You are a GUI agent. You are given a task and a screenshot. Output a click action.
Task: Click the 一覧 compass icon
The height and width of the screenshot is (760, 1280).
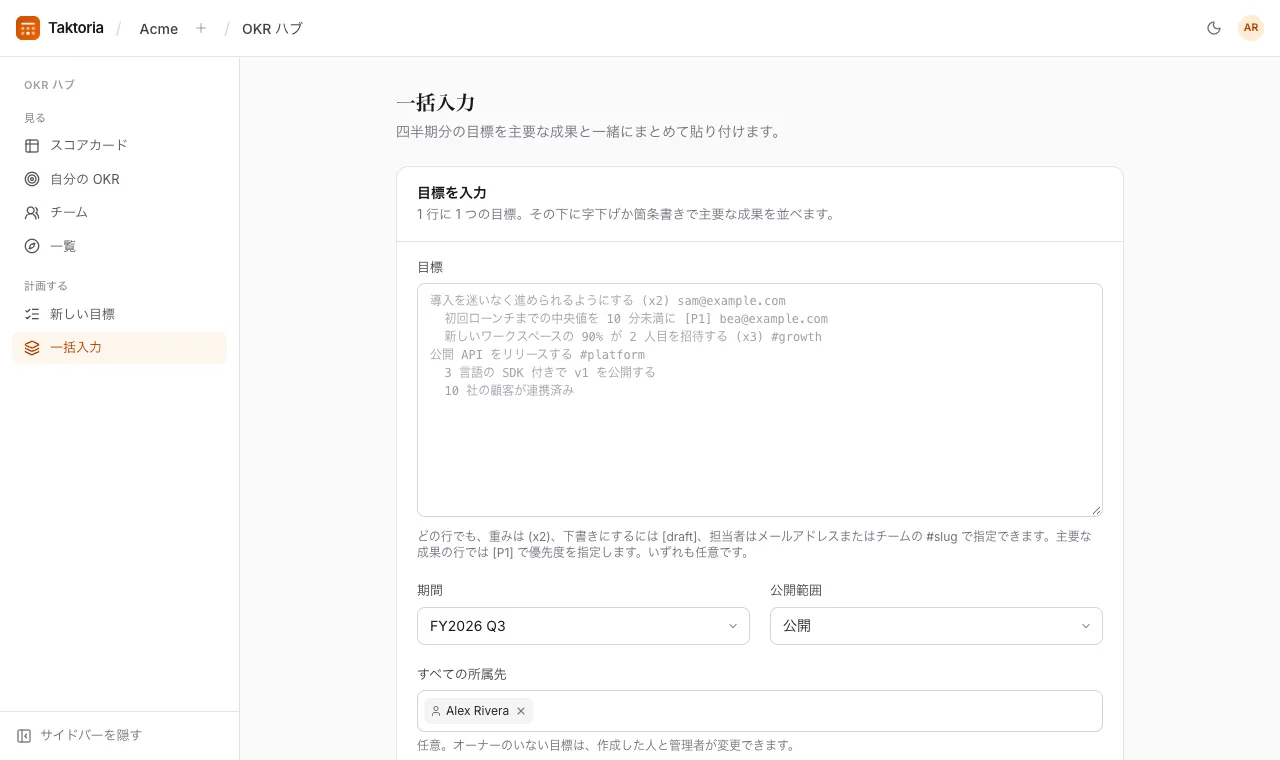pyautogui.click(x=32, y=246)
